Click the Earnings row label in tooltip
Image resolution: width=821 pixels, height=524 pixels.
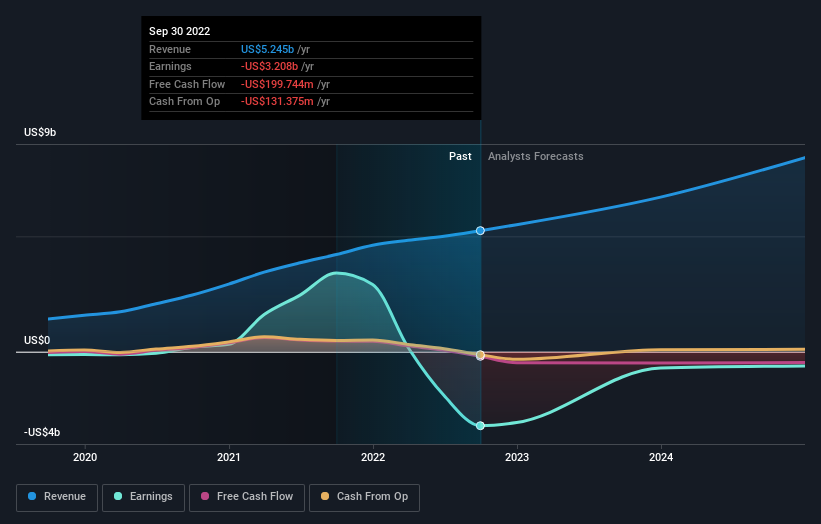[170, 66]
